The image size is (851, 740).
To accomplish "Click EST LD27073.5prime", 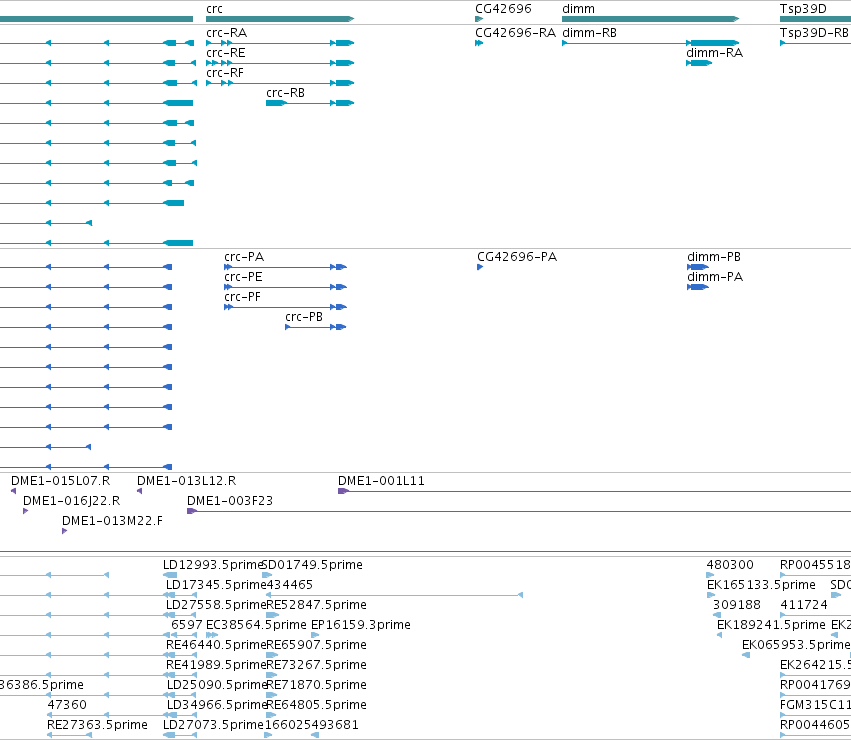I will 213,725.
